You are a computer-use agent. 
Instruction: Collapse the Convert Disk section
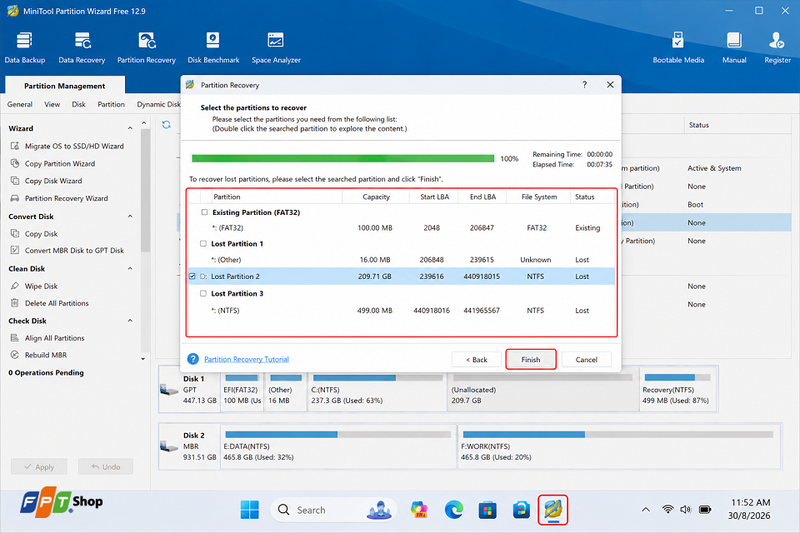130,216
